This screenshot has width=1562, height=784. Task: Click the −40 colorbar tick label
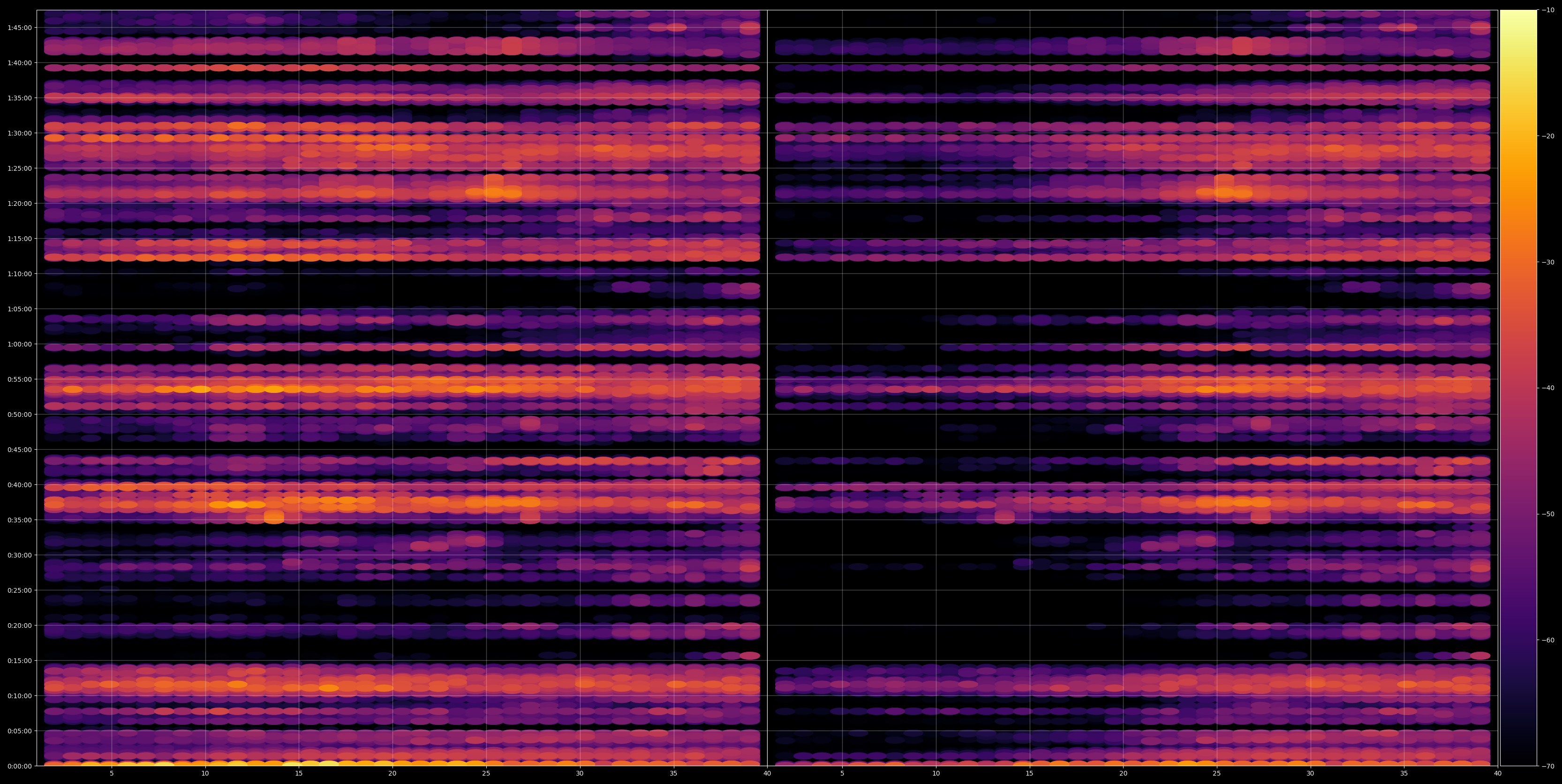pyautogui.click(x=1548, y=388)
